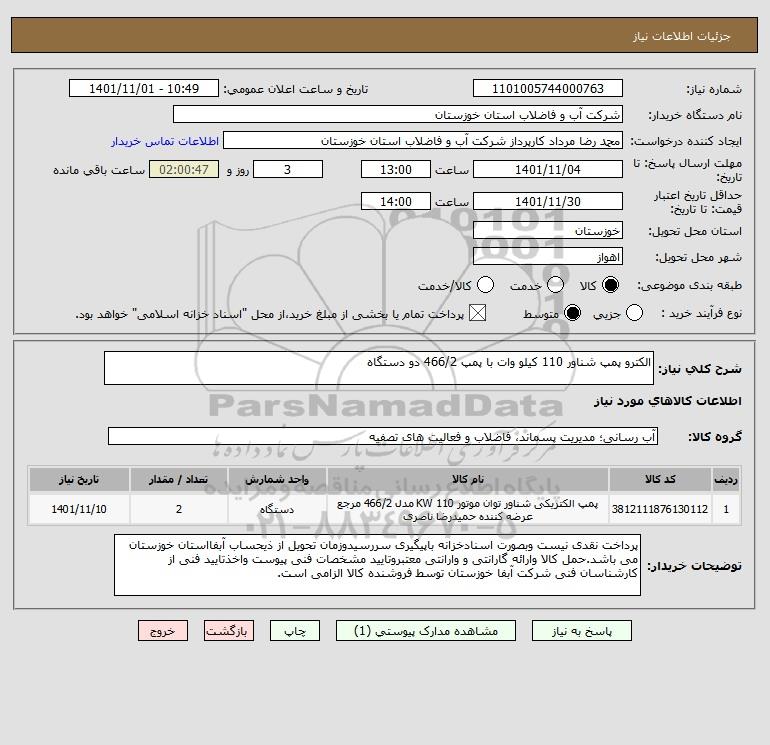The image size is (770, 745).
Task: Click the نوع فرآیند خرید label
Action: coord(701,313)
